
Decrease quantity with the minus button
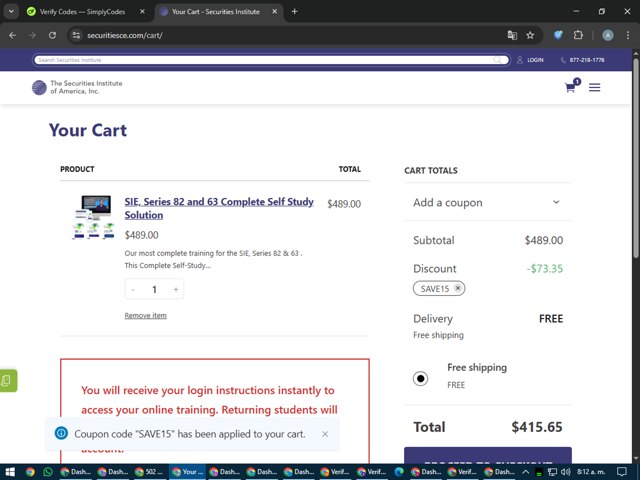(x=133, y=289)
